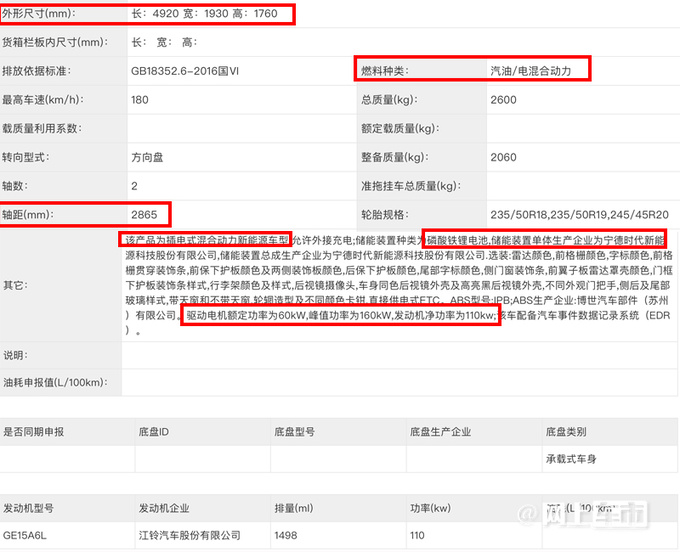Click the 整备质量 value 2060
The width and height of the screenshot is (680, 552).
[x=504, y=157]
